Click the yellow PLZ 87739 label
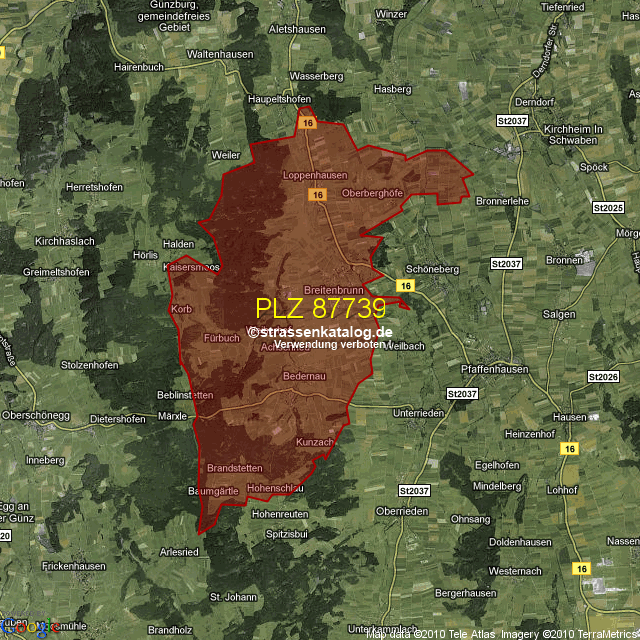The image size is (640, 640). (320, 308)
